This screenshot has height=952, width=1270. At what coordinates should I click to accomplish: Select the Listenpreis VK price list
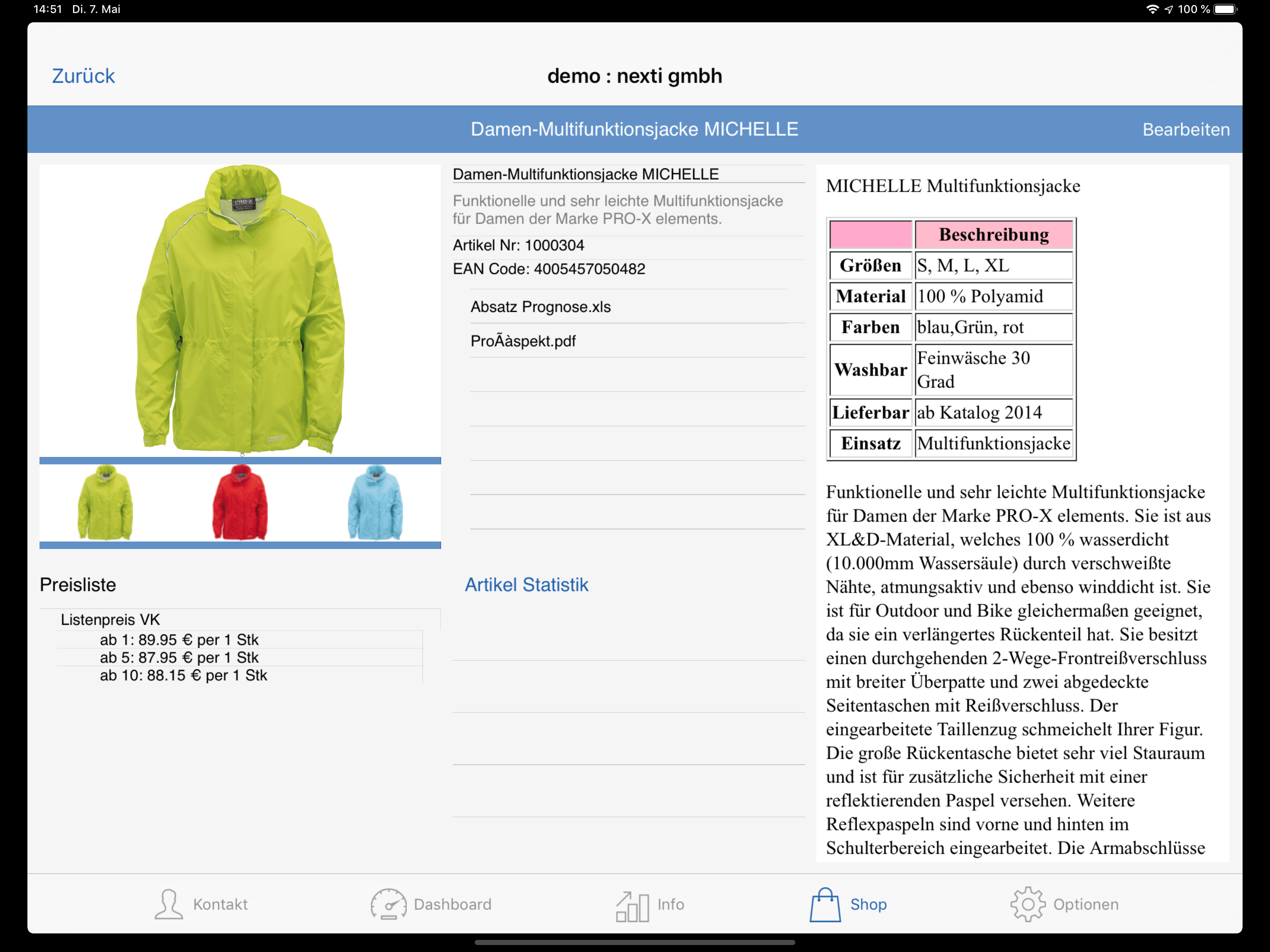(110, 620)
